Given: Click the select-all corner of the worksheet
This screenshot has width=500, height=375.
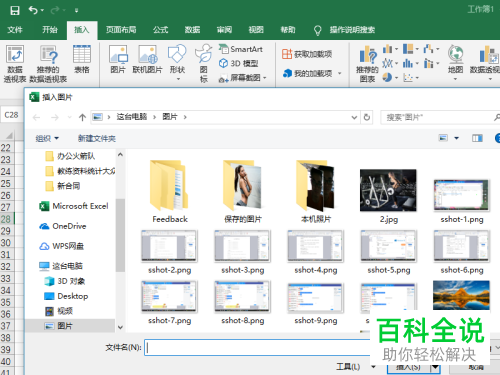Looking at the screenshot, I should pyautogui.click(x=9, y=135).
